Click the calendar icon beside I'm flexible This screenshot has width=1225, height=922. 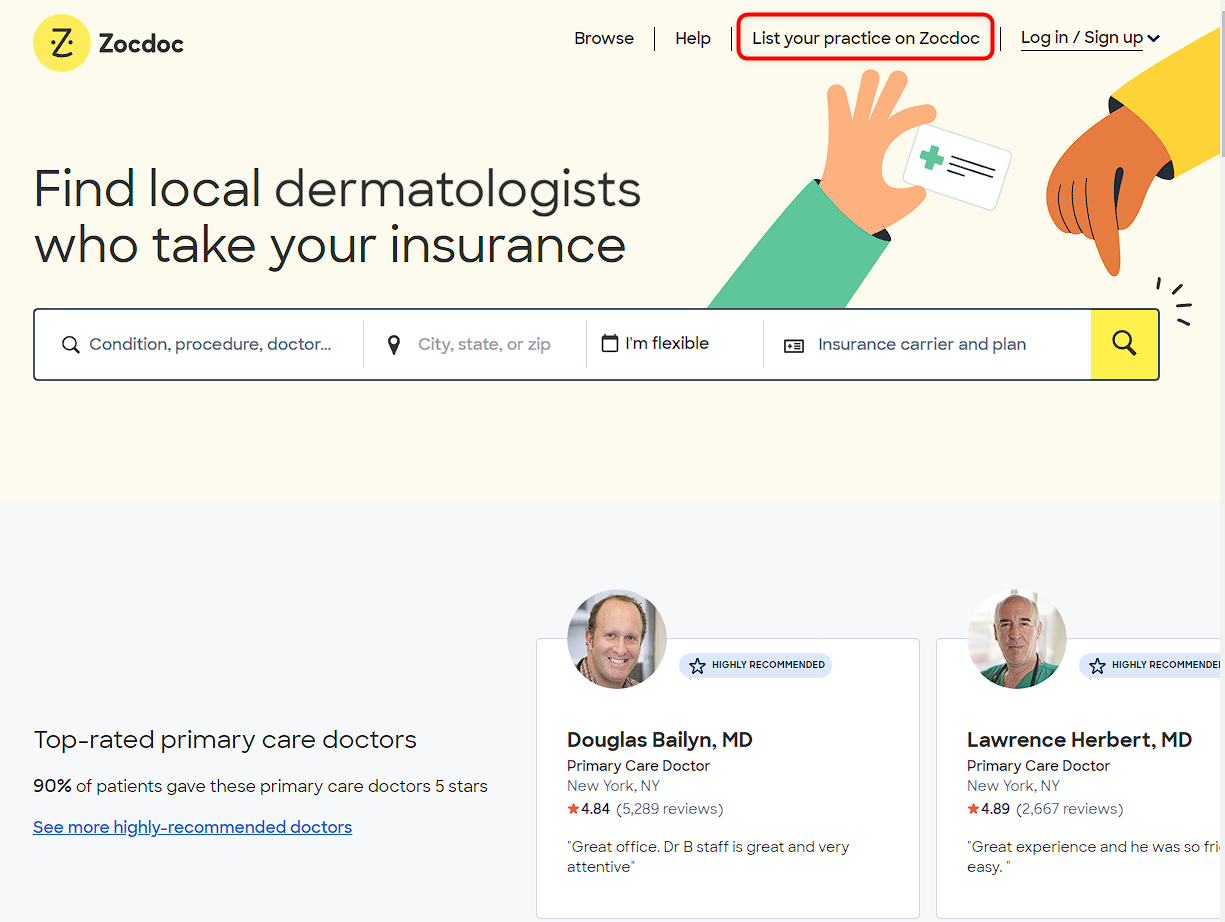point(610,343)
